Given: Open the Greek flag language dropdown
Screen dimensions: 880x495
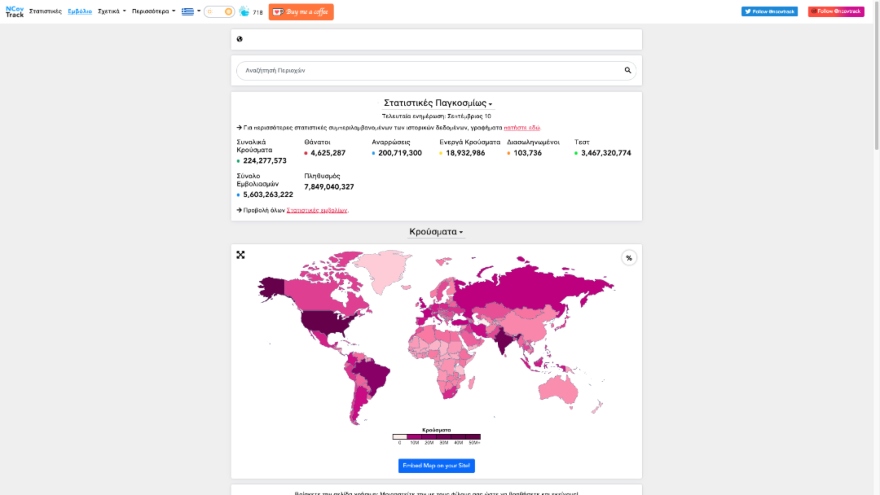Looking at the screenshot, I should coord(190,11).
